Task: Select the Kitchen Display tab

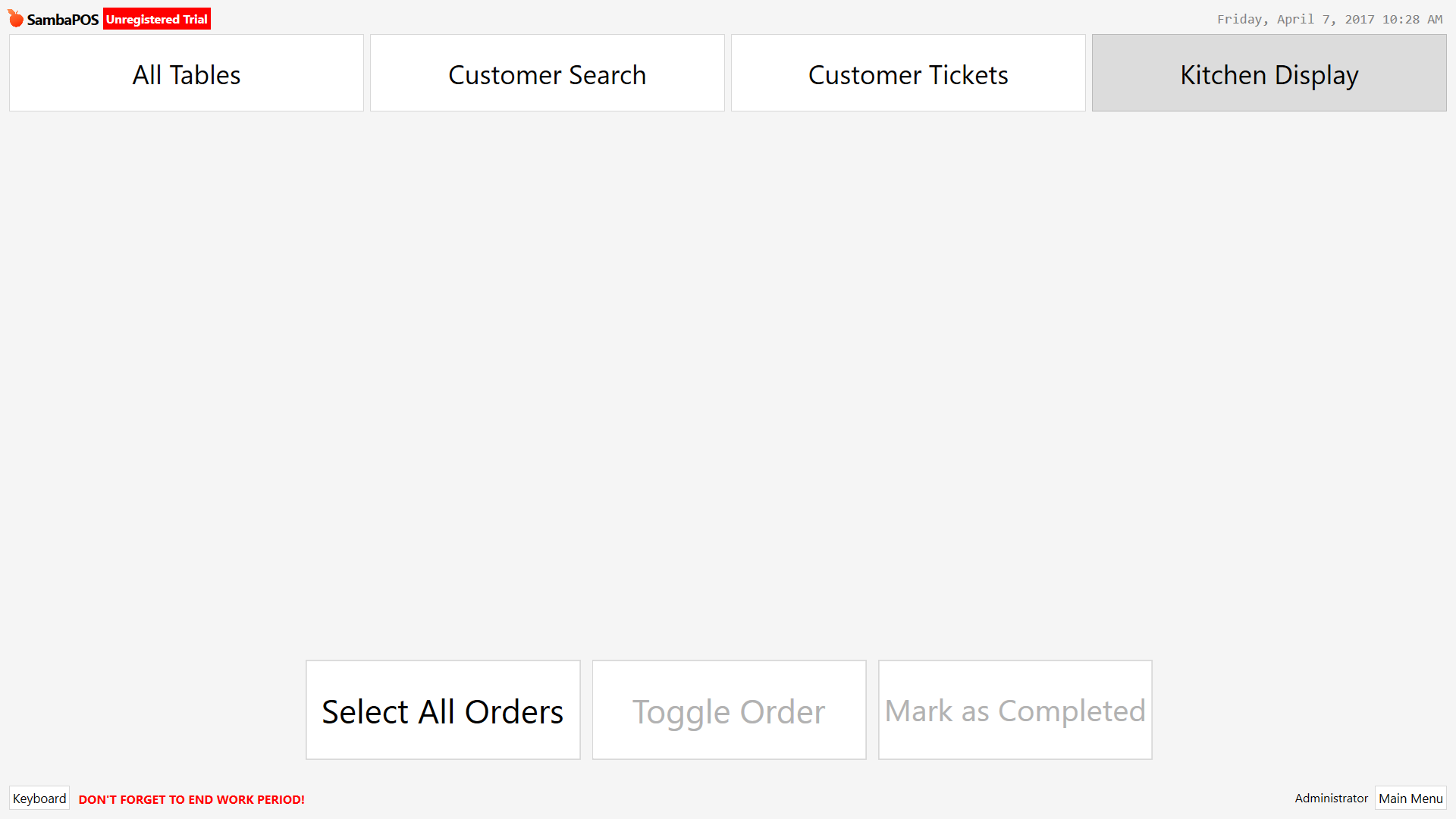Action: point(1269,73)
